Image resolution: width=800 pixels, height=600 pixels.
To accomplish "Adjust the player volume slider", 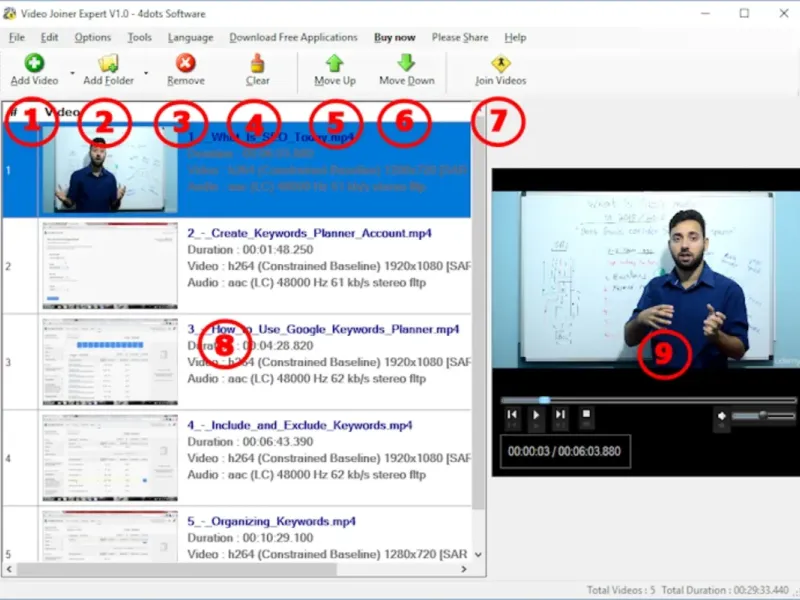I will [763, 416].
